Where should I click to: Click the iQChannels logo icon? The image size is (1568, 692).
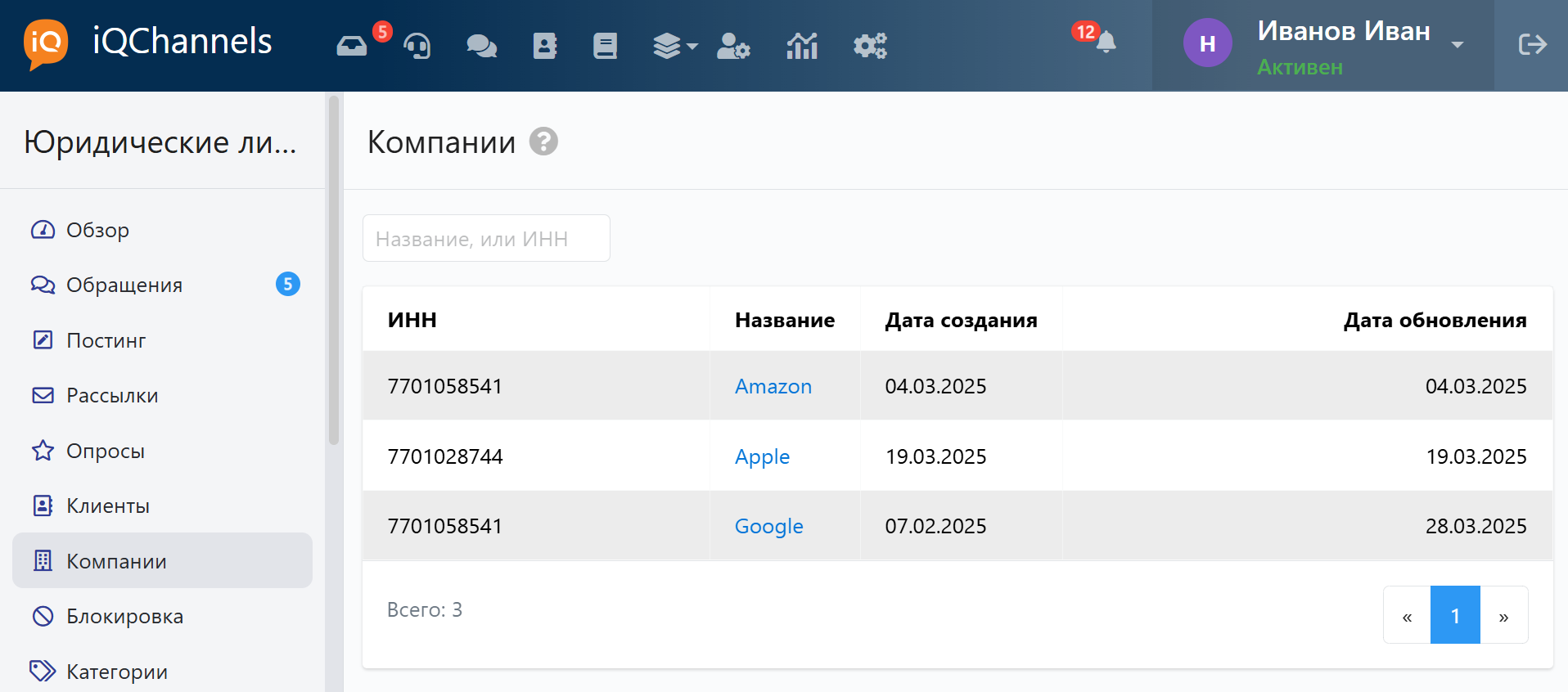pyautogui.click(x=46, y=43)
